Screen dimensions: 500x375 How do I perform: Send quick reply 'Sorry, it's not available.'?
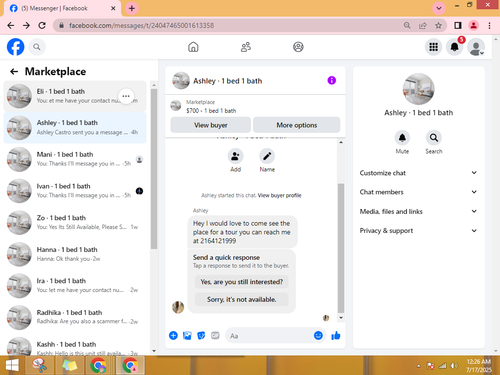pos(242,299)
